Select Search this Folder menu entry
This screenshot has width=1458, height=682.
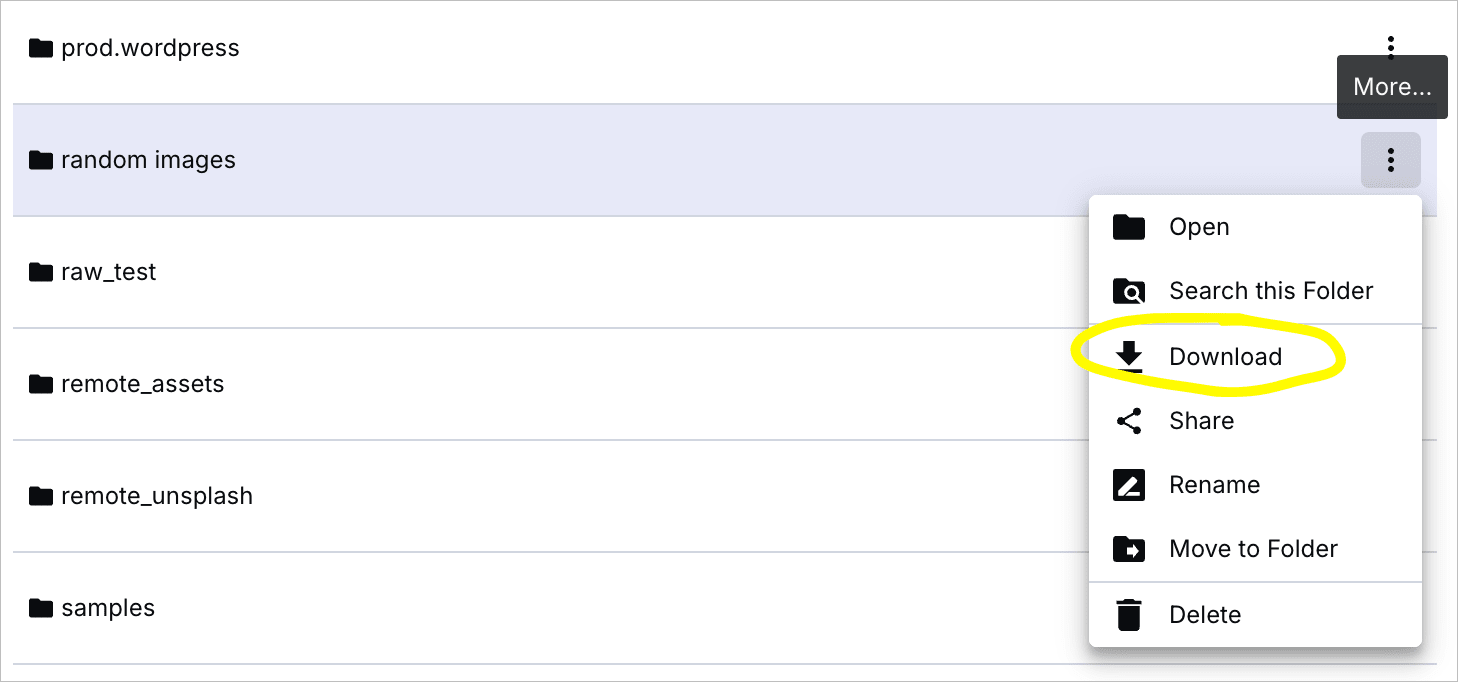coord(1271,291)
